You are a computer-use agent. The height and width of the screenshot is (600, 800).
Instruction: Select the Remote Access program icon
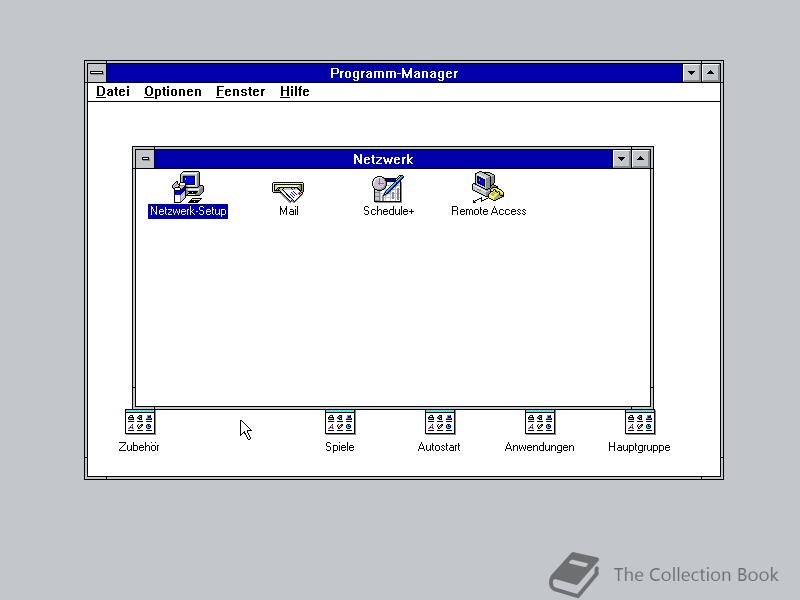click(x=488, y=187)
